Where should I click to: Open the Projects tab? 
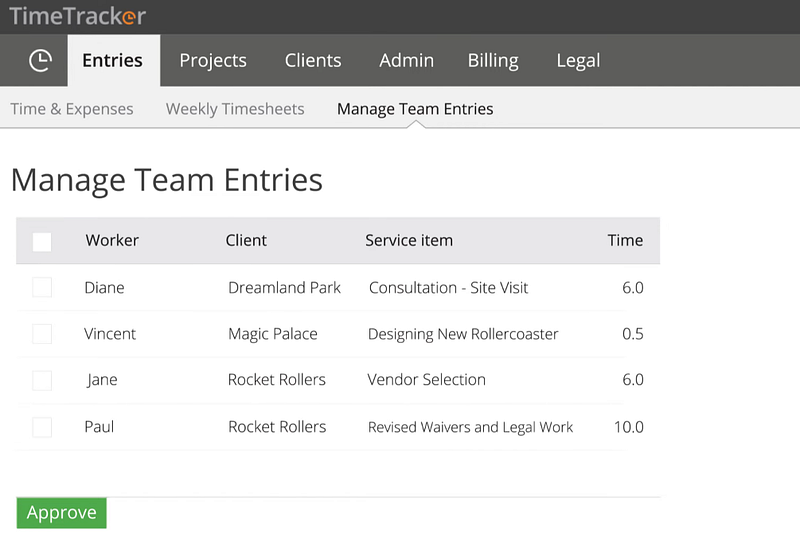[213, 61]
